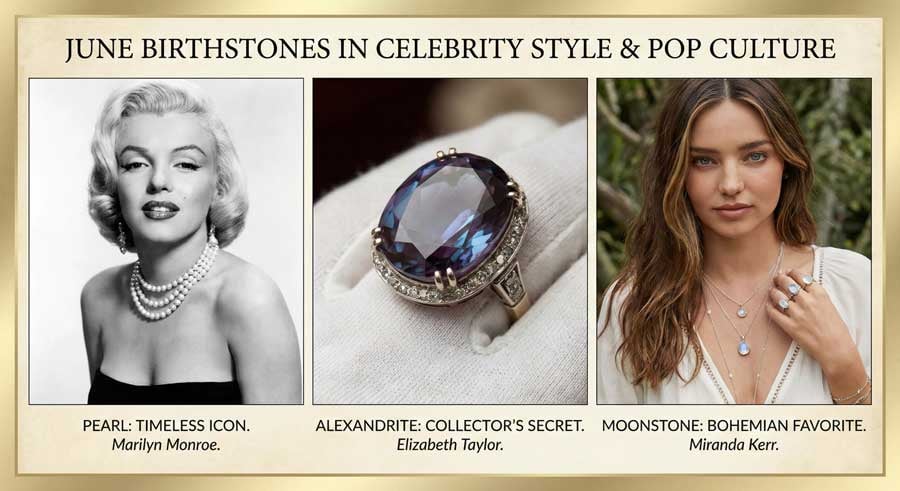Click the 'Pearl: Timeless Icon.' caption
The height and width of the screenshot is (491, 900).
[x=165, y=425]
